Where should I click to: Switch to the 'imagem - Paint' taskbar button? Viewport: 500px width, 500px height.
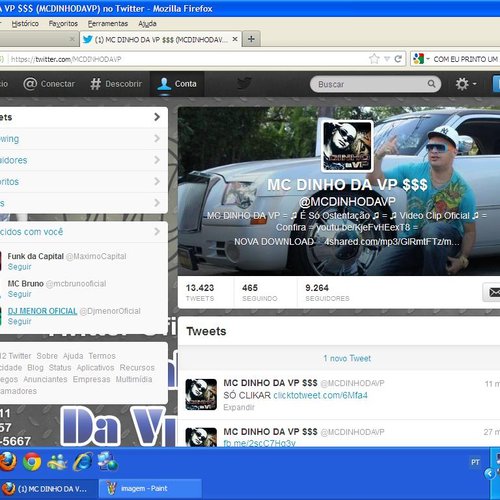[x=150, y=489]
